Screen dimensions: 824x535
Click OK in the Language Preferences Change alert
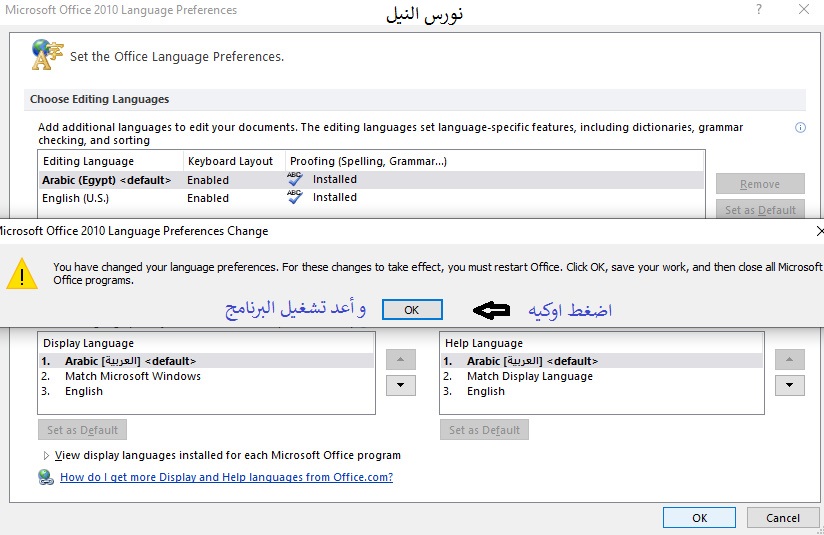[411, 310]
